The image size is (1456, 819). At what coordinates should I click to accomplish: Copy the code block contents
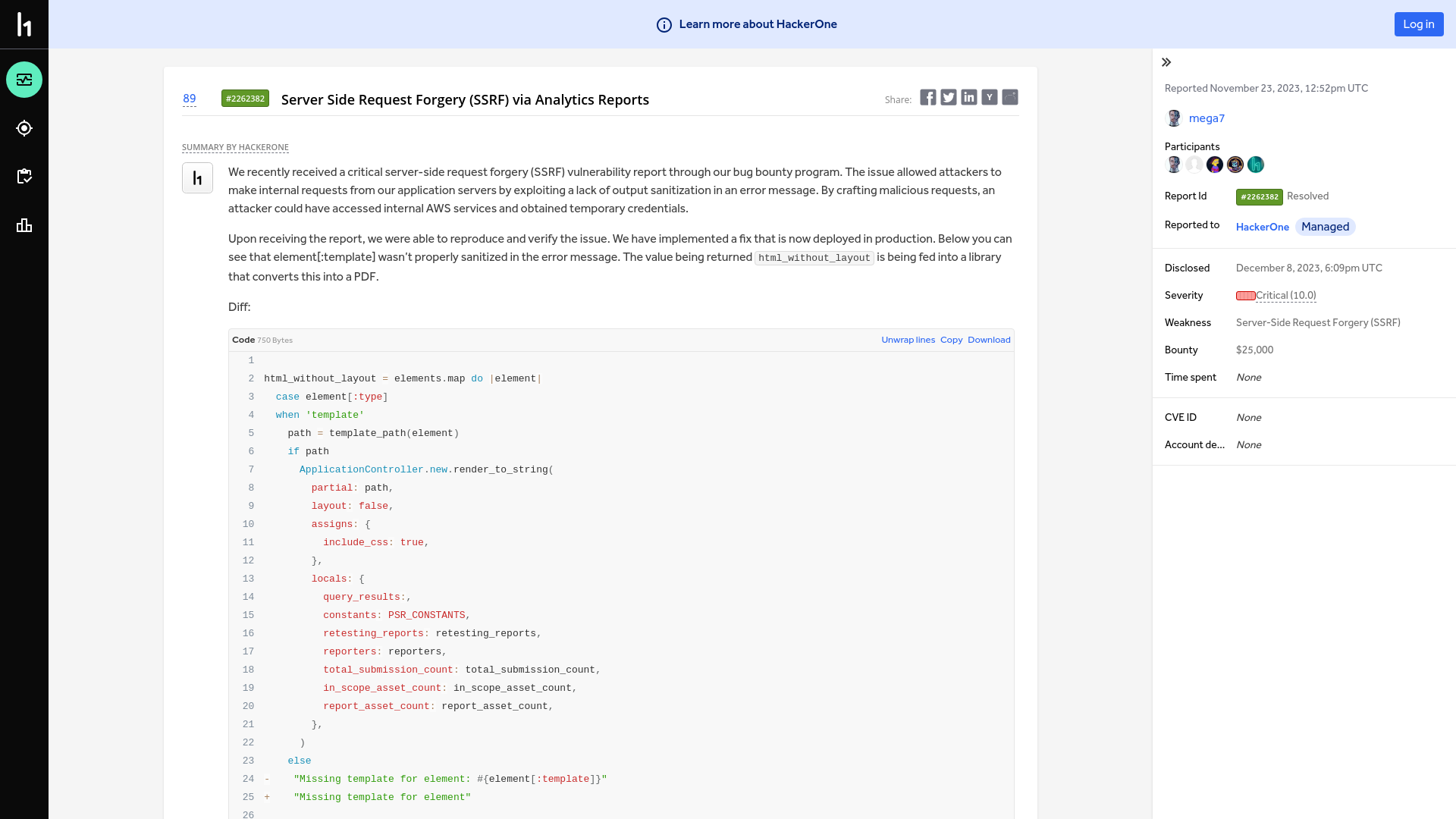pos(951,340)
